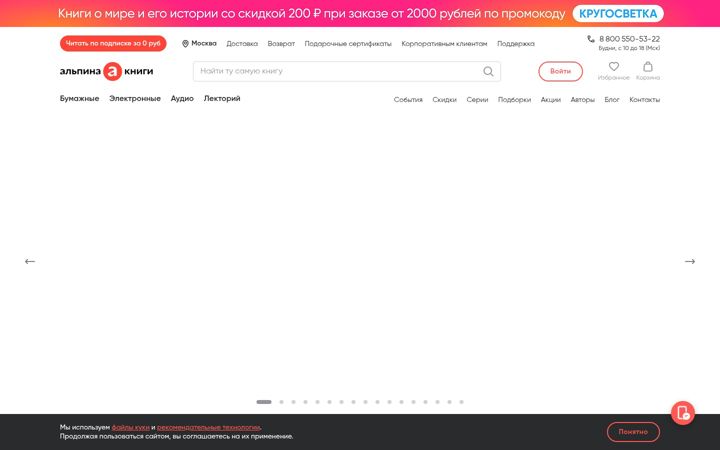Select the Москва city selector
The height and width of the screenshot is (450, 720).
point(204,43)
